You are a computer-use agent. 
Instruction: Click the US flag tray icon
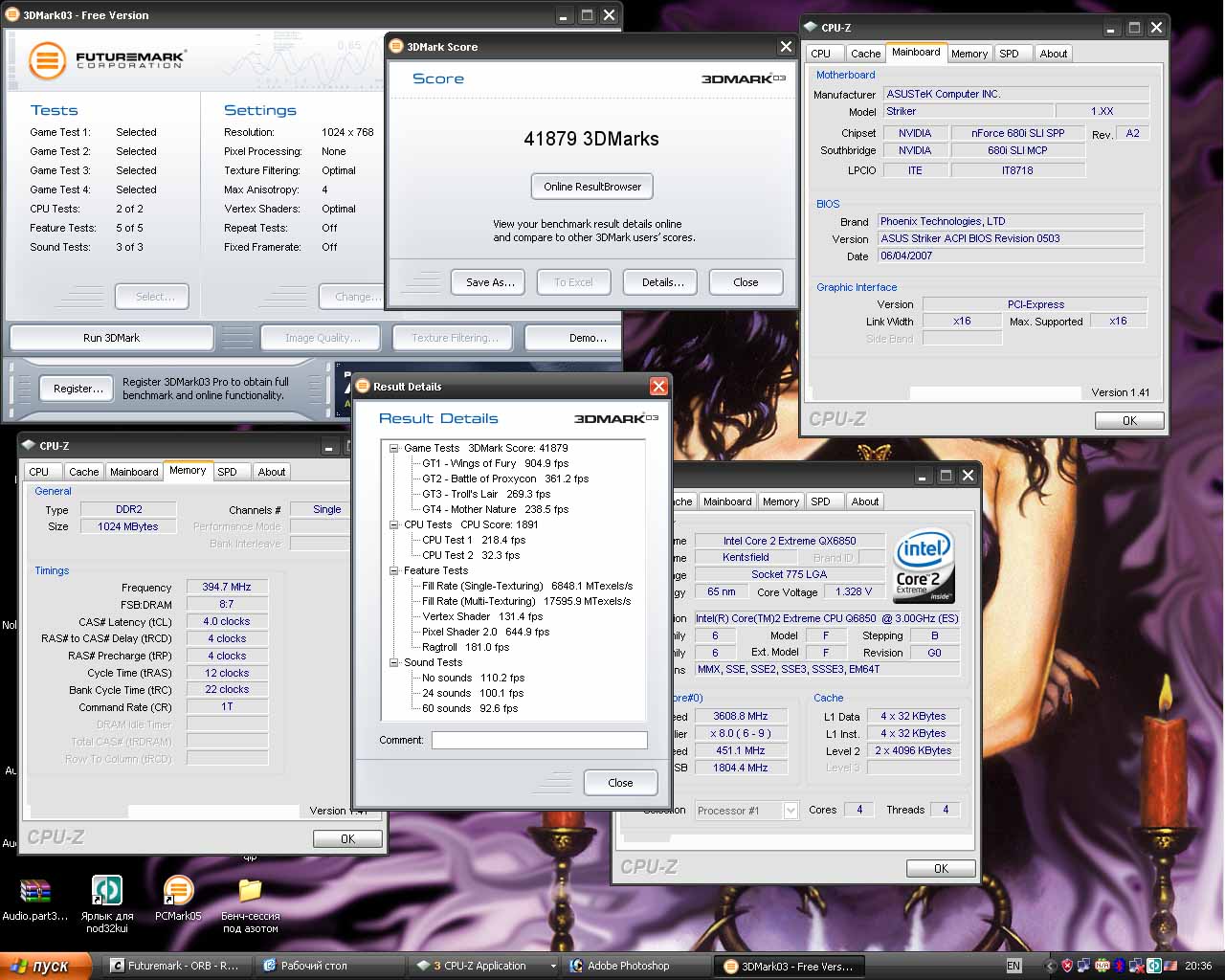point(1169,966)
